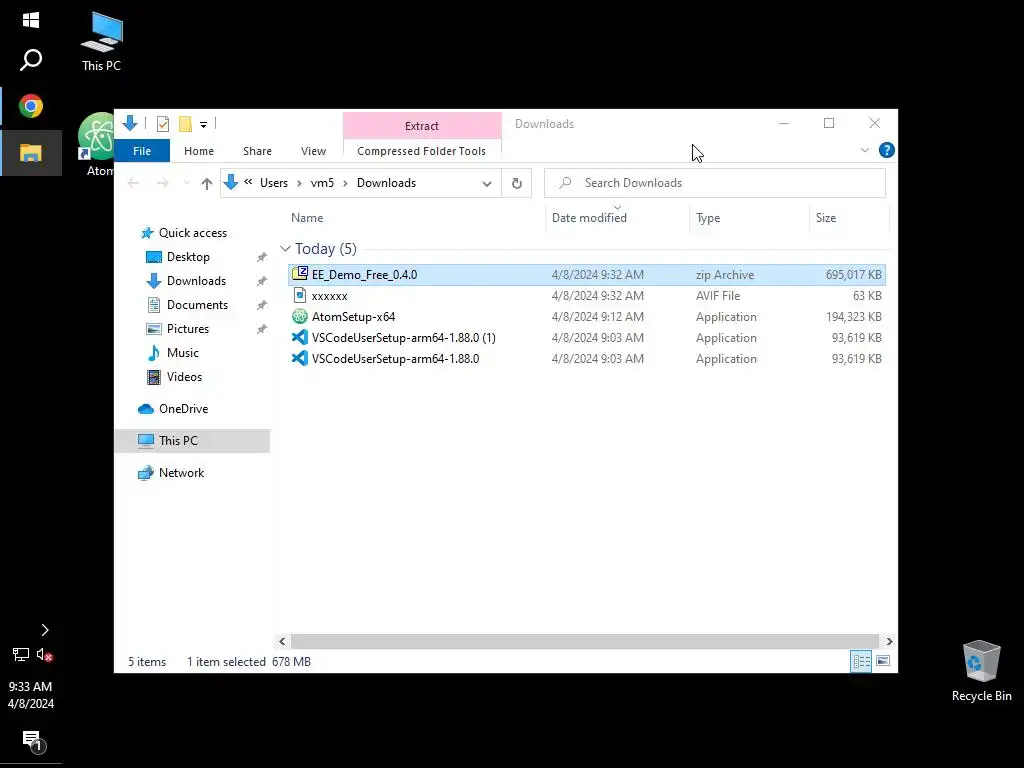Image resolution: width=1024 pixels, height=768 pixels.
Task: Click Downloads in the address path
Action: tap(386, 183)
